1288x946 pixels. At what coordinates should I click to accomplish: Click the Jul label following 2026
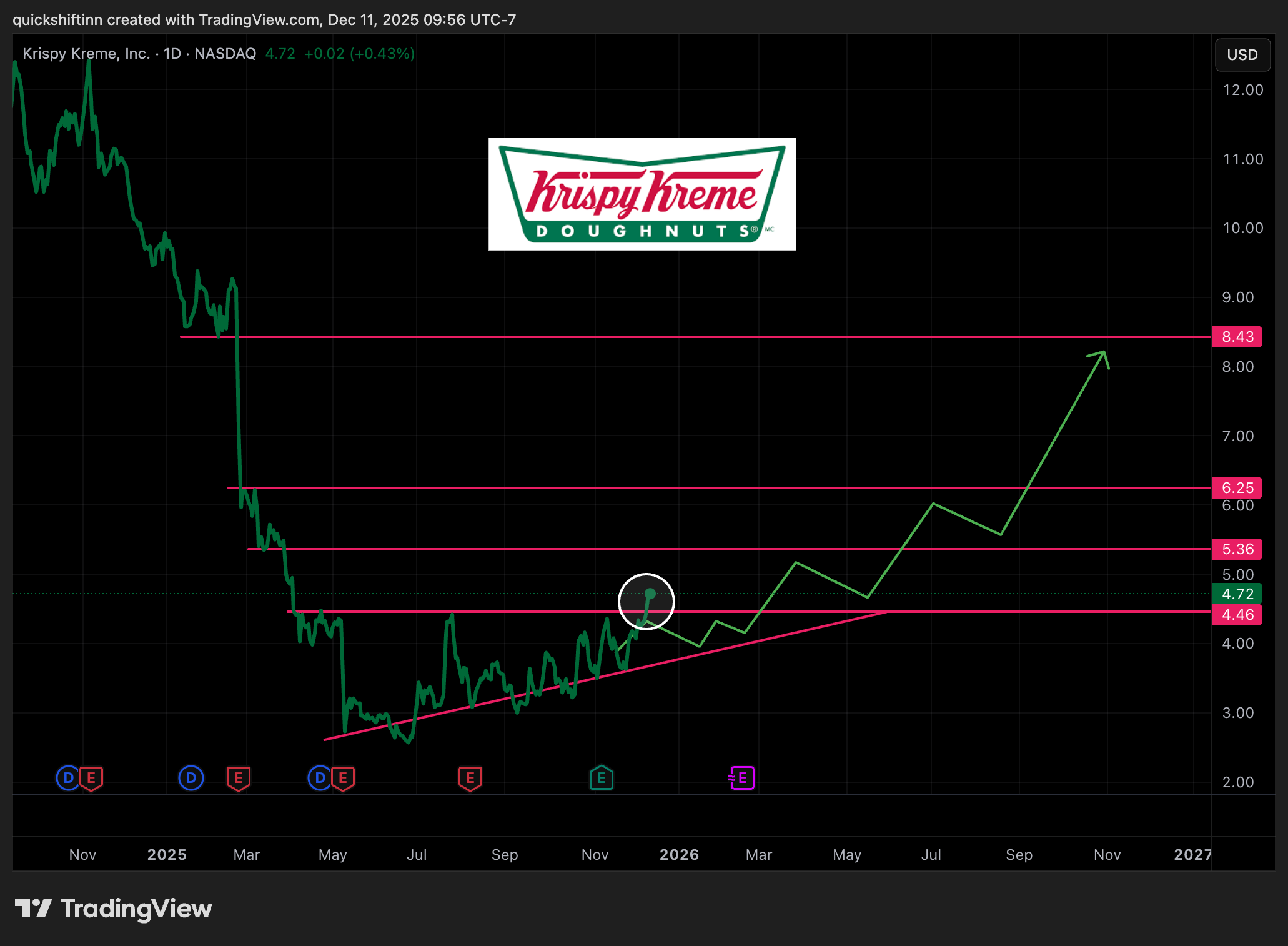931,855
